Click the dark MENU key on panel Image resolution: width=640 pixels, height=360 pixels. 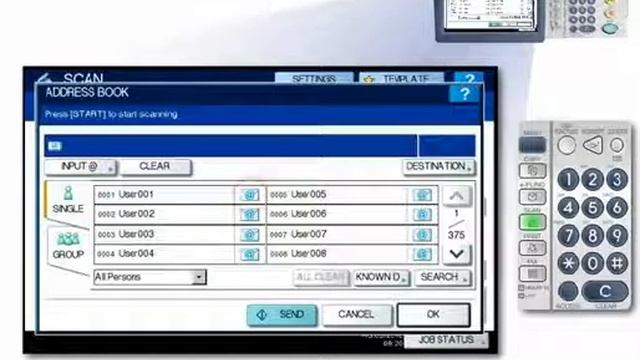(532, 145)
